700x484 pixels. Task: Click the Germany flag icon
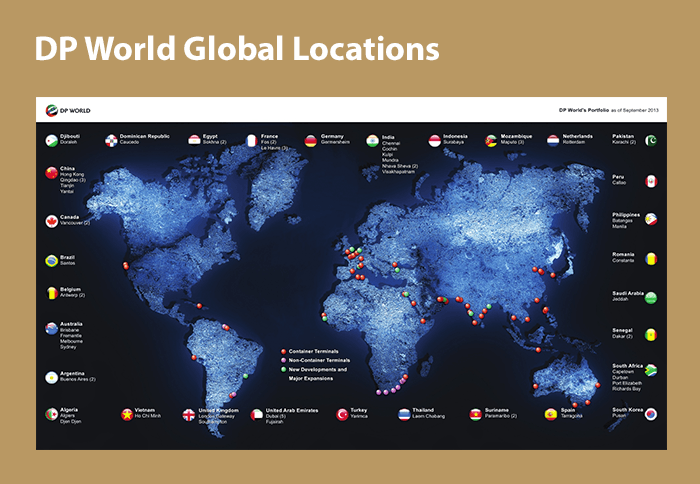[x=311, y=141]
